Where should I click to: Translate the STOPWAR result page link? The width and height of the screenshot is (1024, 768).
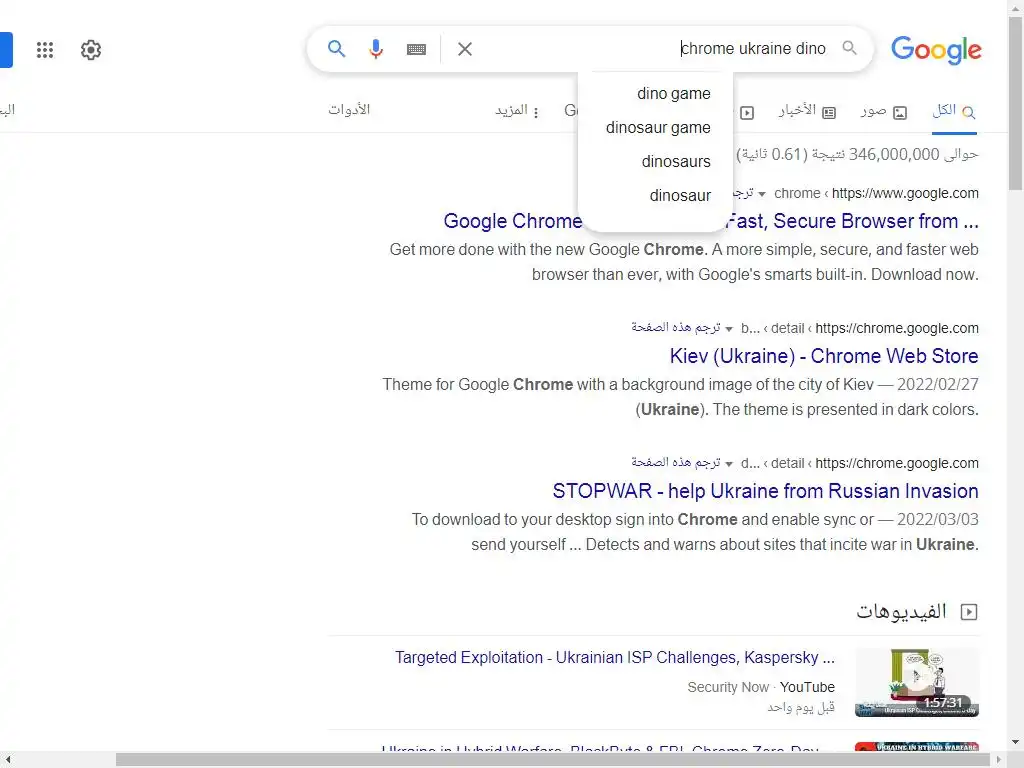(x=675, y=462)
